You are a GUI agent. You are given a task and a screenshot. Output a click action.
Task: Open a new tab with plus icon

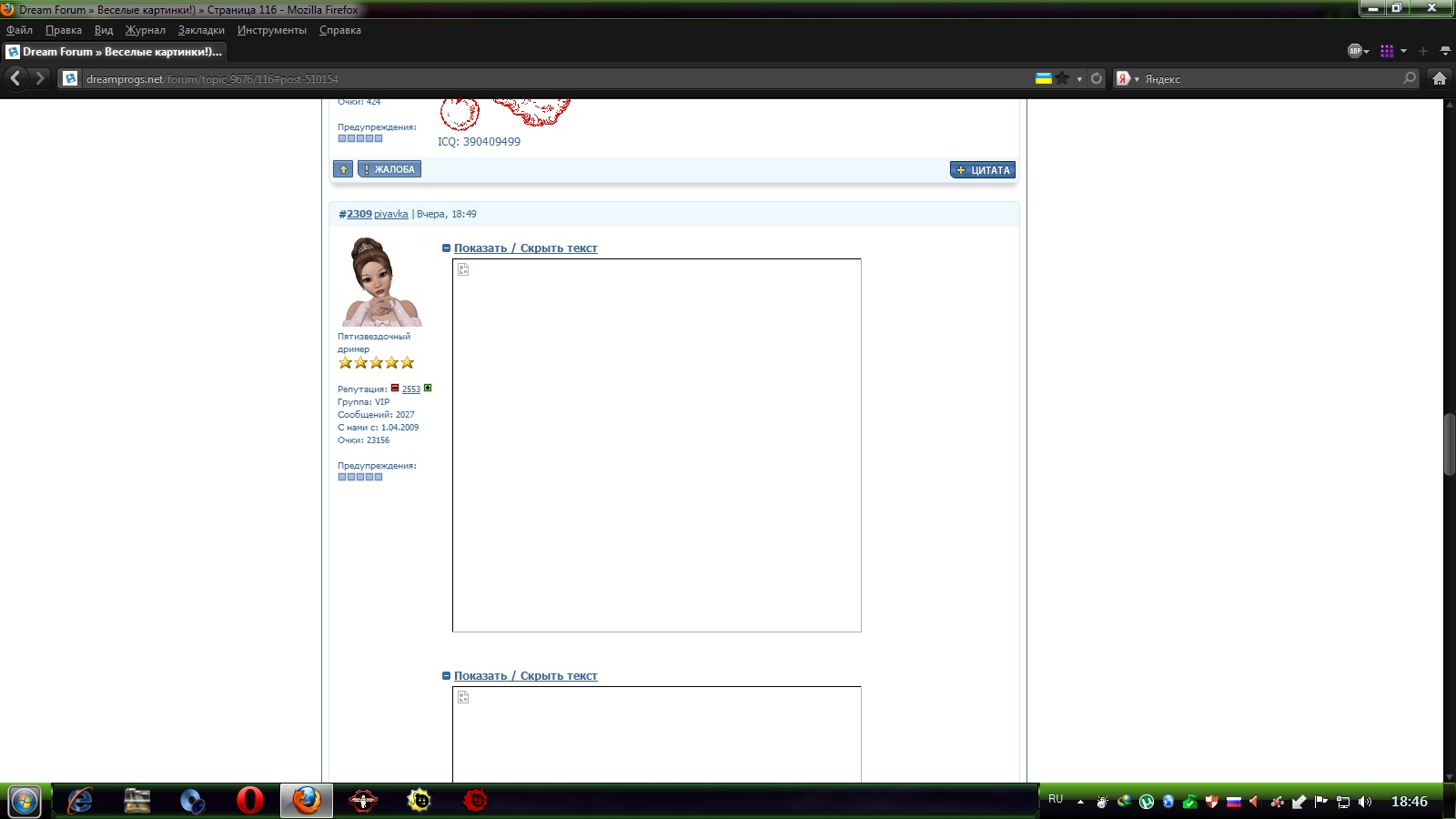click(x=1423, y=51)
